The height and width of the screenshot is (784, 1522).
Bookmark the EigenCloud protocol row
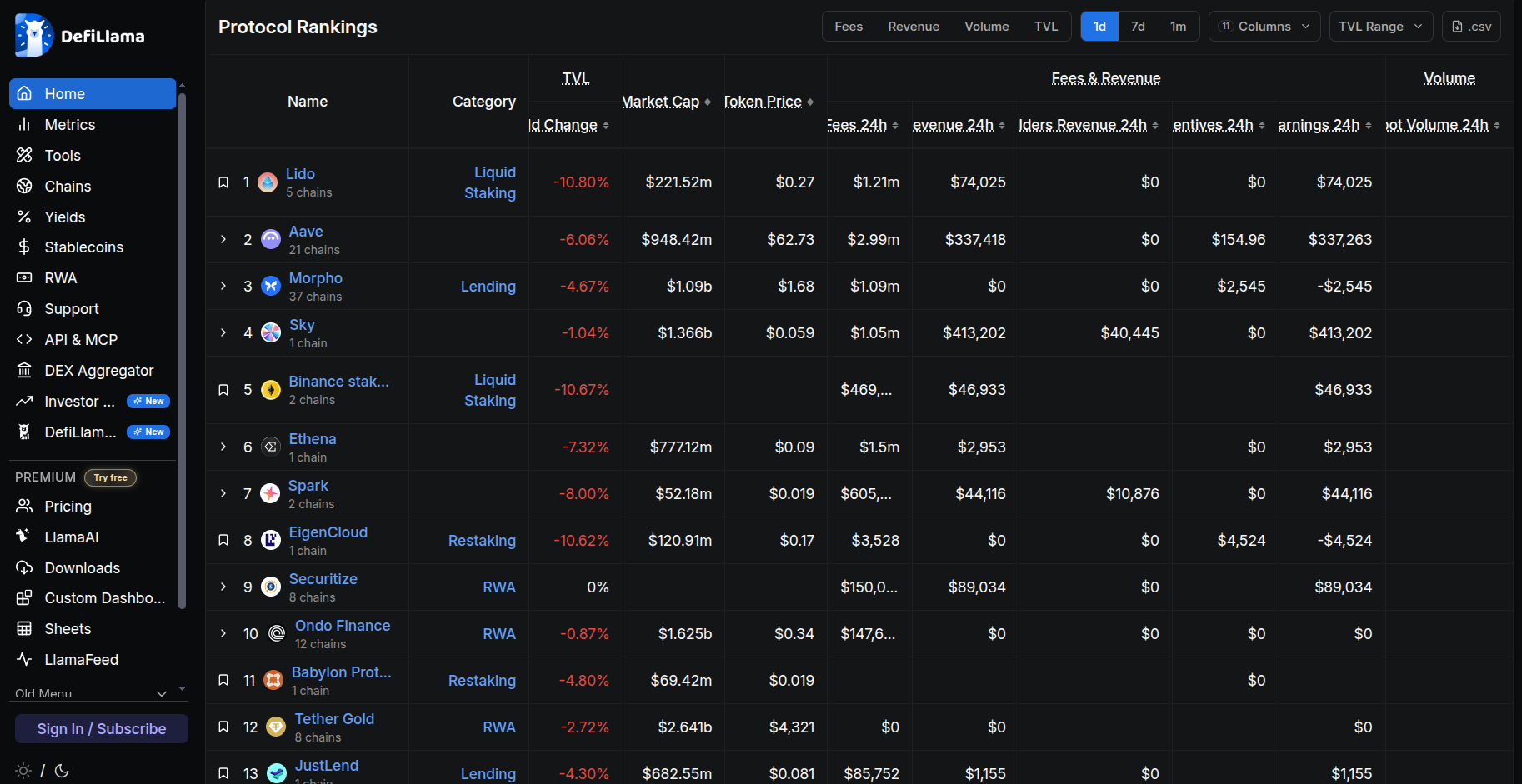[x=223, y=541]
